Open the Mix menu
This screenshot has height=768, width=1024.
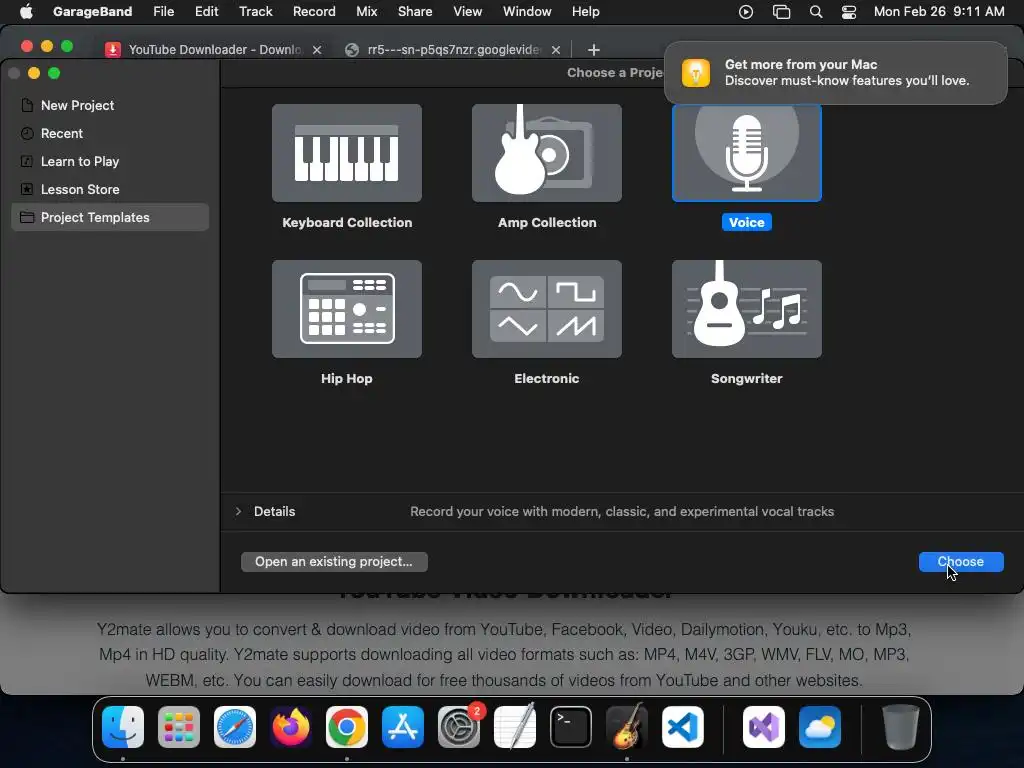[366, 12]
